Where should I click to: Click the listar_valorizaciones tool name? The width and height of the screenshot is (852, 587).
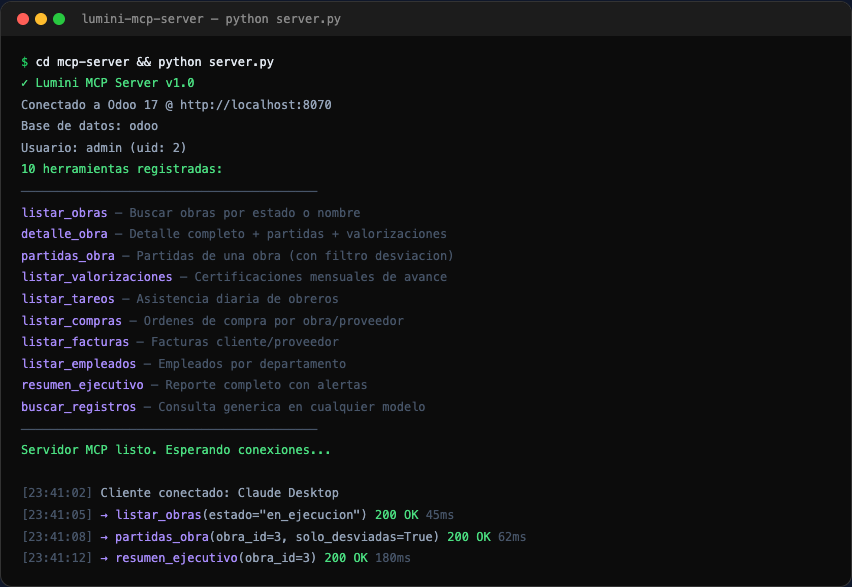coord(97,277)
